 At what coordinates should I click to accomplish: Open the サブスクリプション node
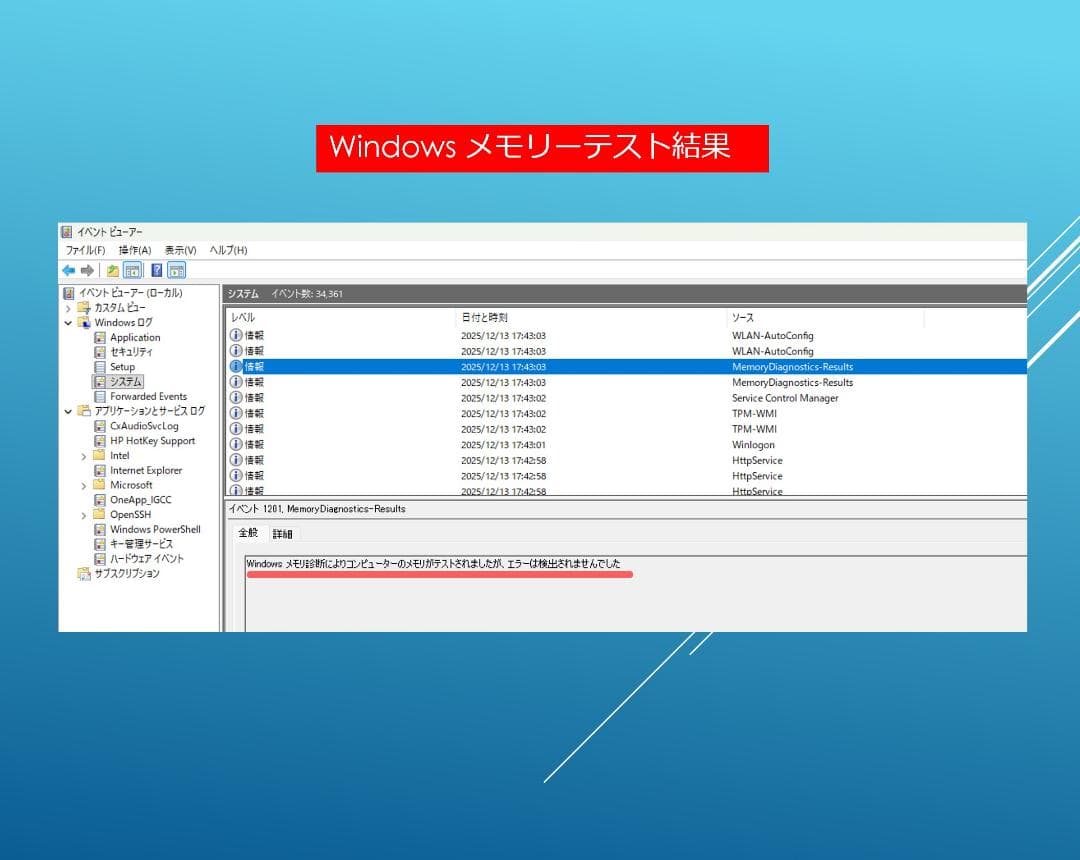tap(126, 574)
